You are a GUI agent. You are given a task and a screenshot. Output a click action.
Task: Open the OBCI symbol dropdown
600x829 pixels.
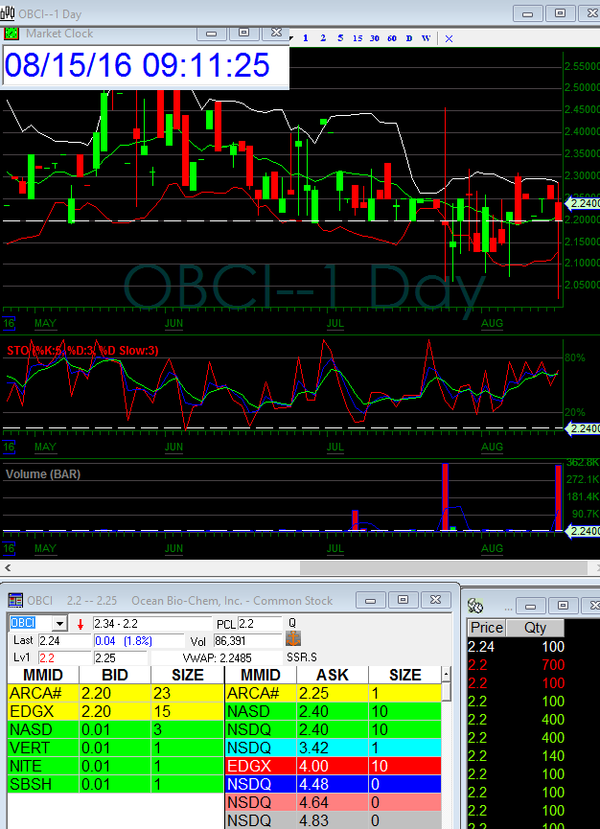tap(61, 623)
